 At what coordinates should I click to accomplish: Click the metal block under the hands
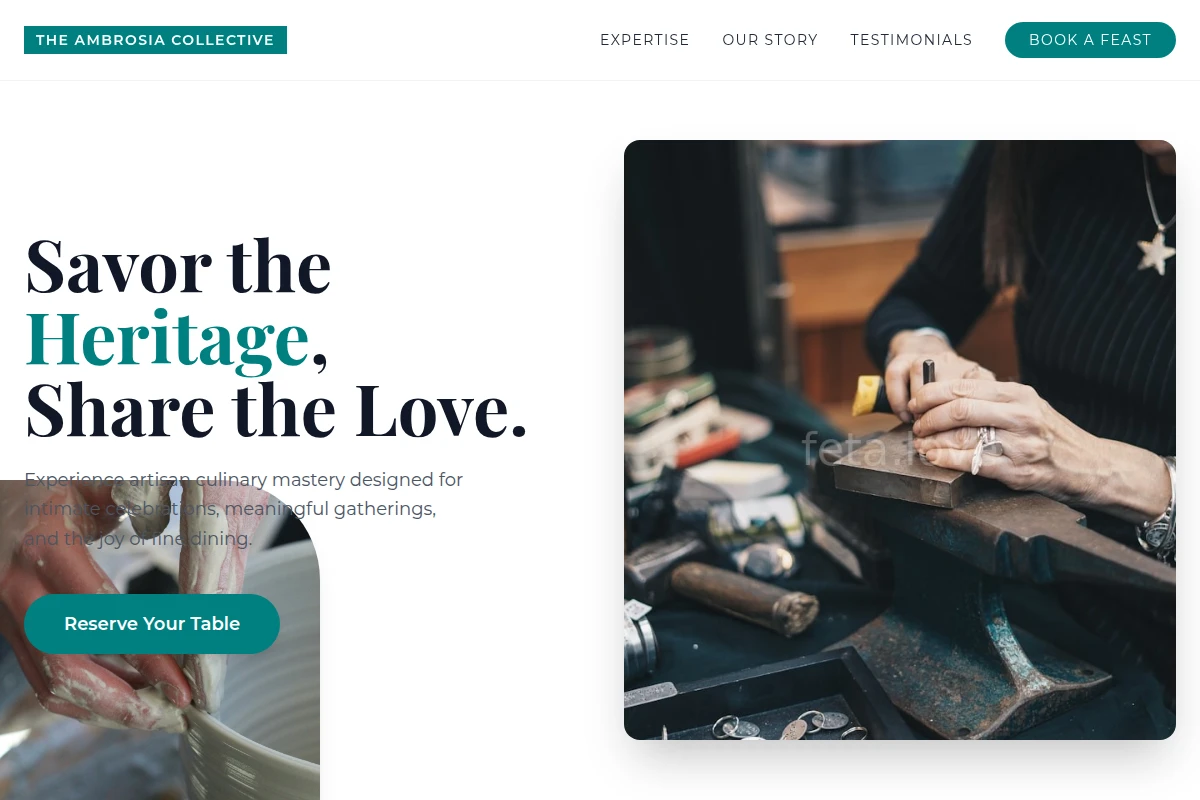point(900,480)
